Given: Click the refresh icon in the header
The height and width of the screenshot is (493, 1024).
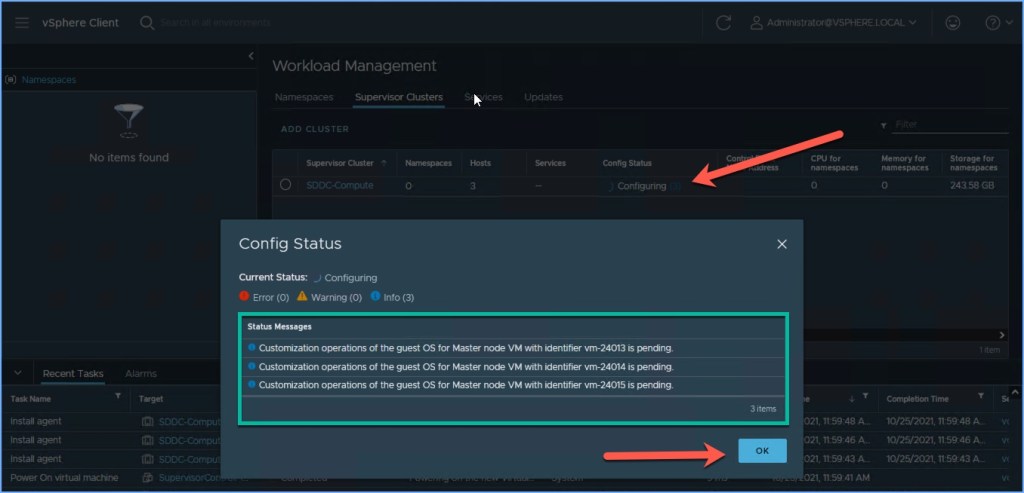Looking at the screenshot, I should (x=723, y=22).
